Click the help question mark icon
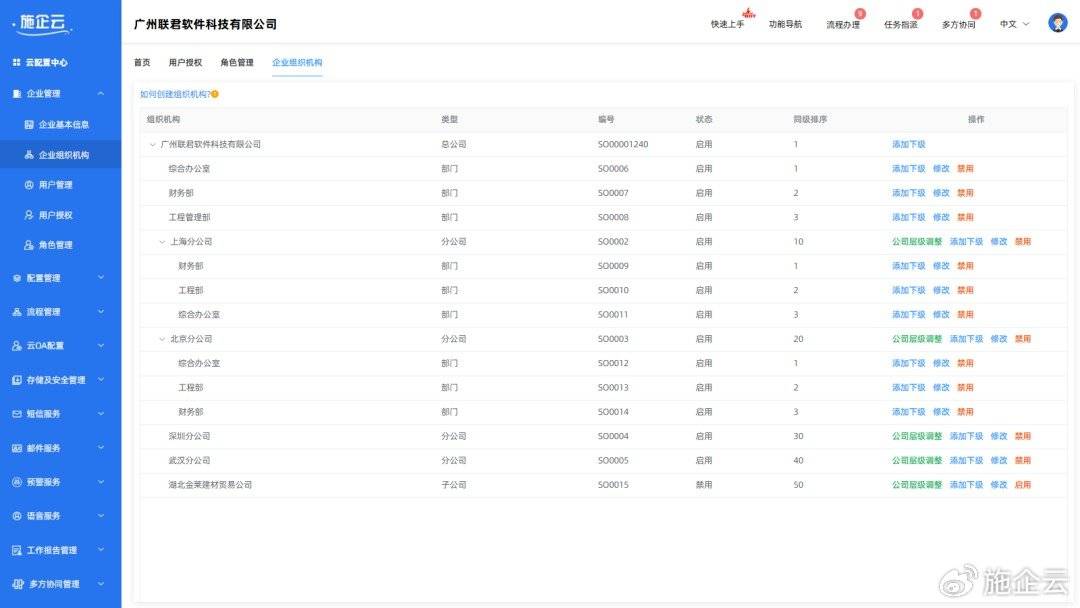Image resolution: width=1080 pixels, height=608 pixels. [215, 94]
